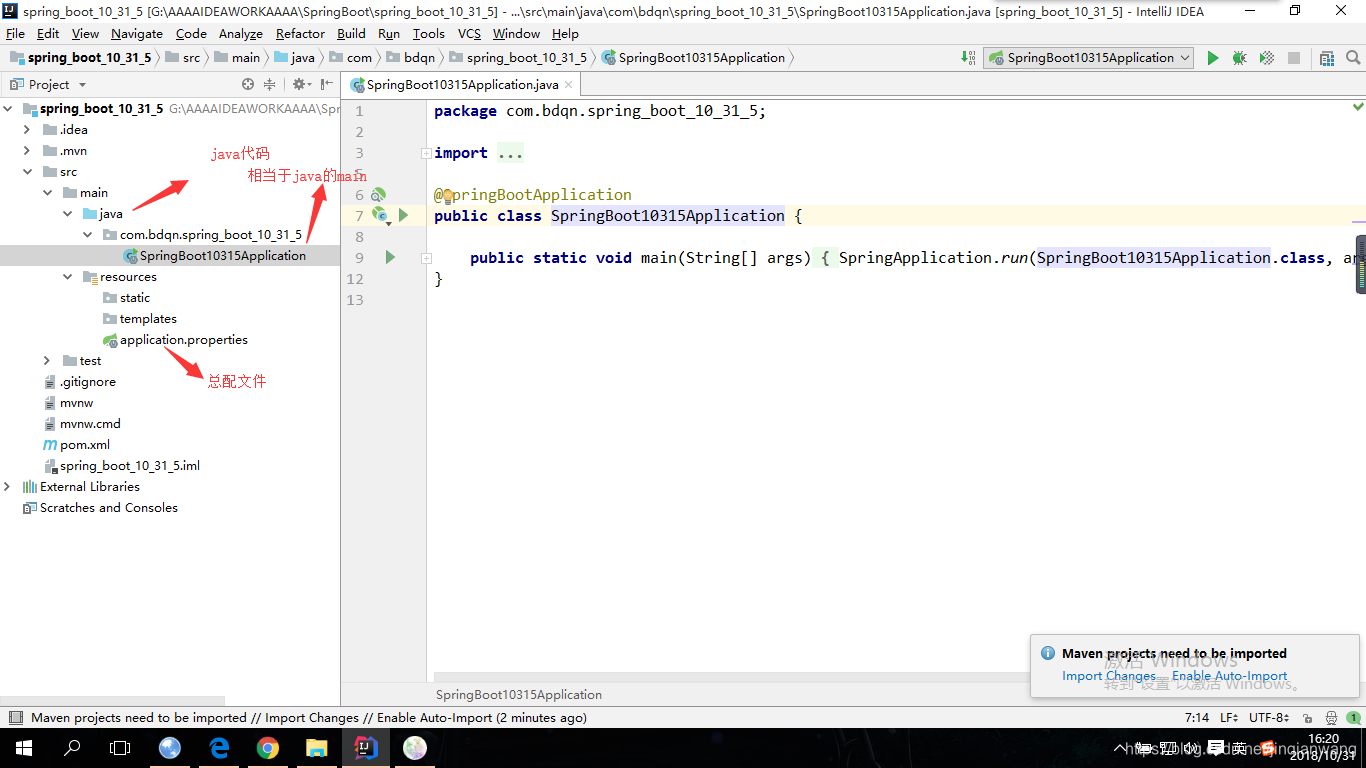
Task: Select application.properties file
Action: click(175, 340)
